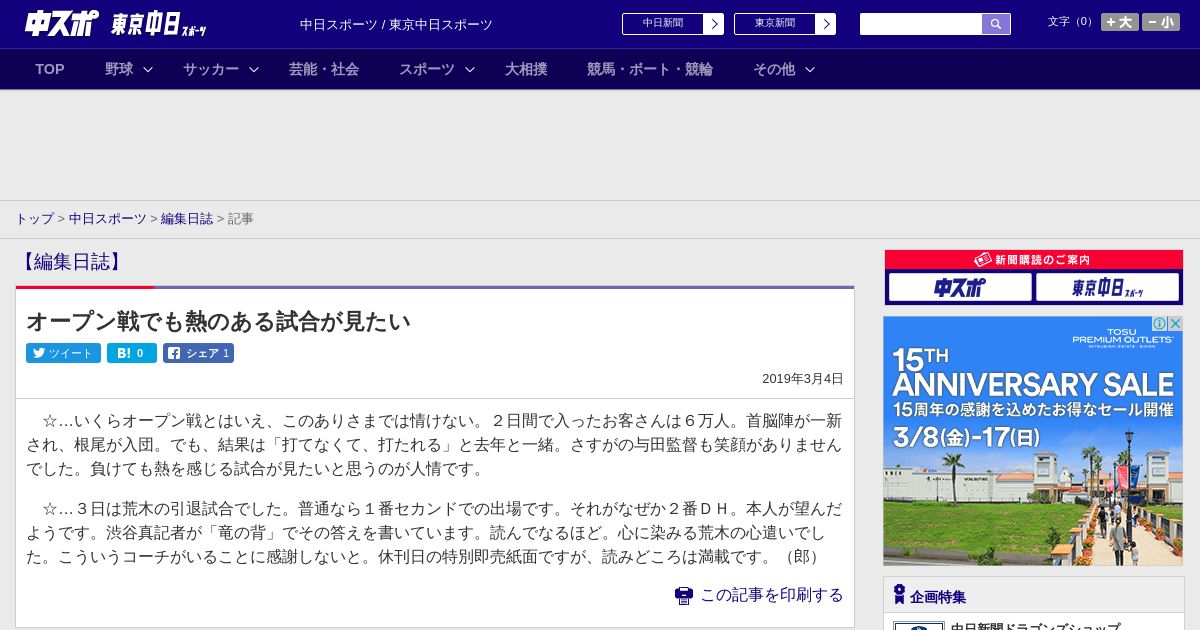Close the ad with X icon
Viewport: 1200px width, 630px height.
1176,324
